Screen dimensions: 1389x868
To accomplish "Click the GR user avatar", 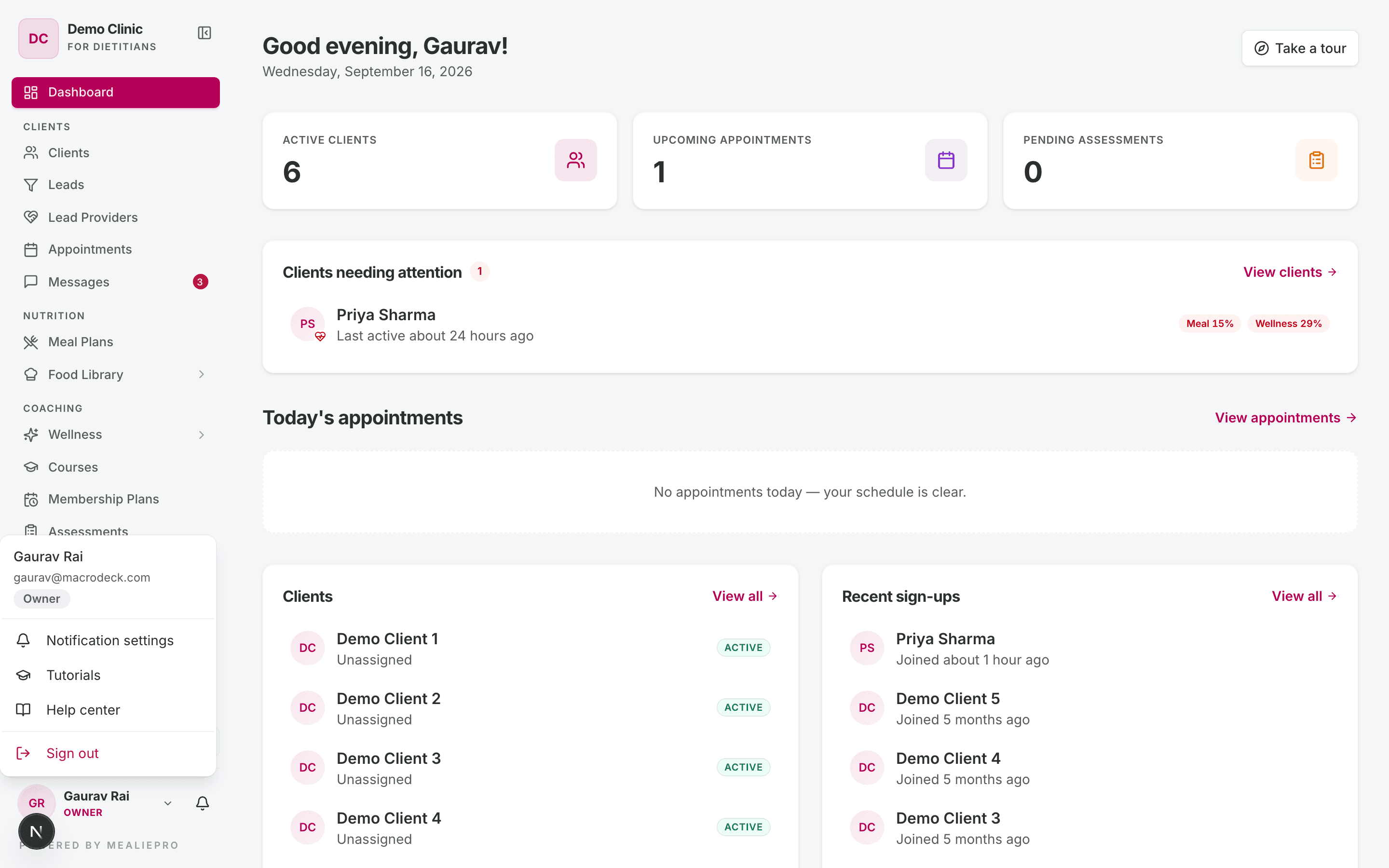I will click(x=37, y=802).
